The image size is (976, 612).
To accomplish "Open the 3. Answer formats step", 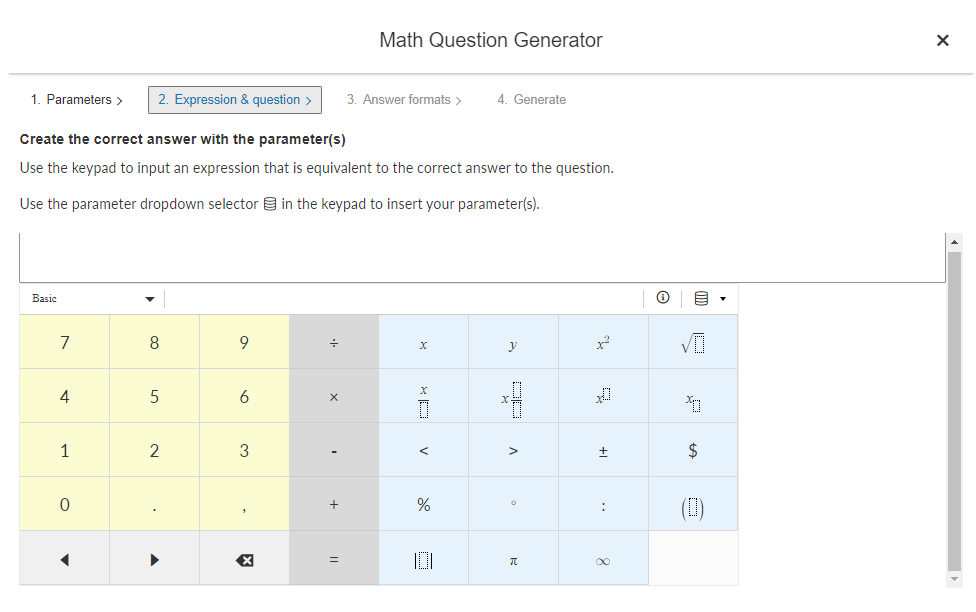I will (x=404, y=100).
